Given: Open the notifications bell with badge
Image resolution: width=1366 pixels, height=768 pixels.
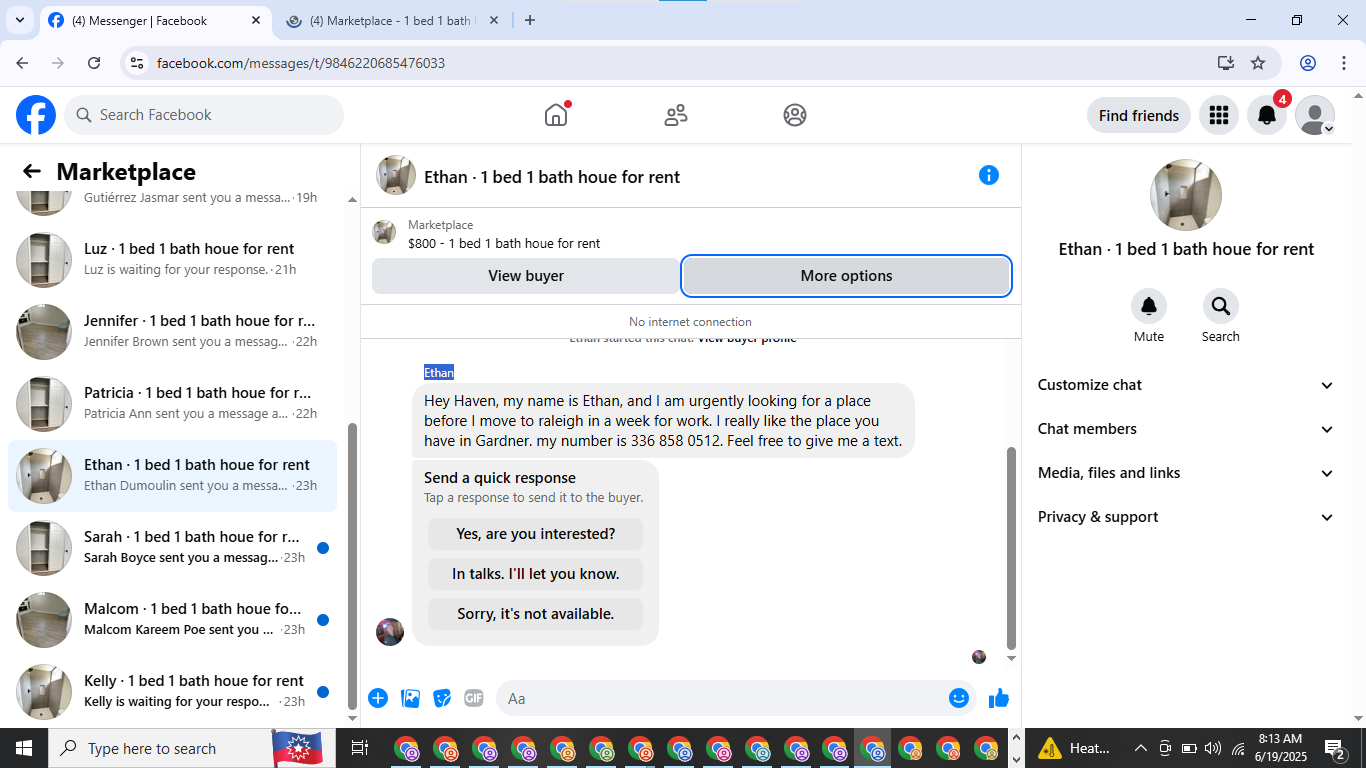Looking at the screenshot, I should (1267, 115).
